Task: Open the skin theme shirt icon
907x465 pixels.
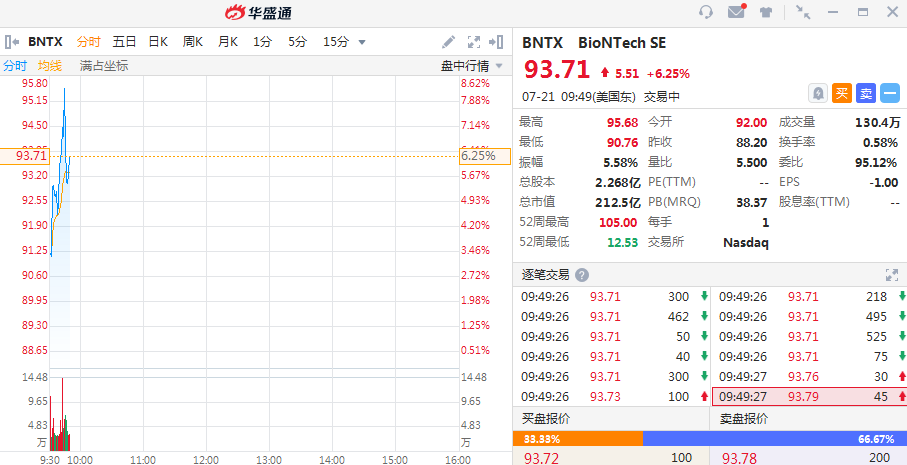Action: pyautogui.click(x=766, y=12)
